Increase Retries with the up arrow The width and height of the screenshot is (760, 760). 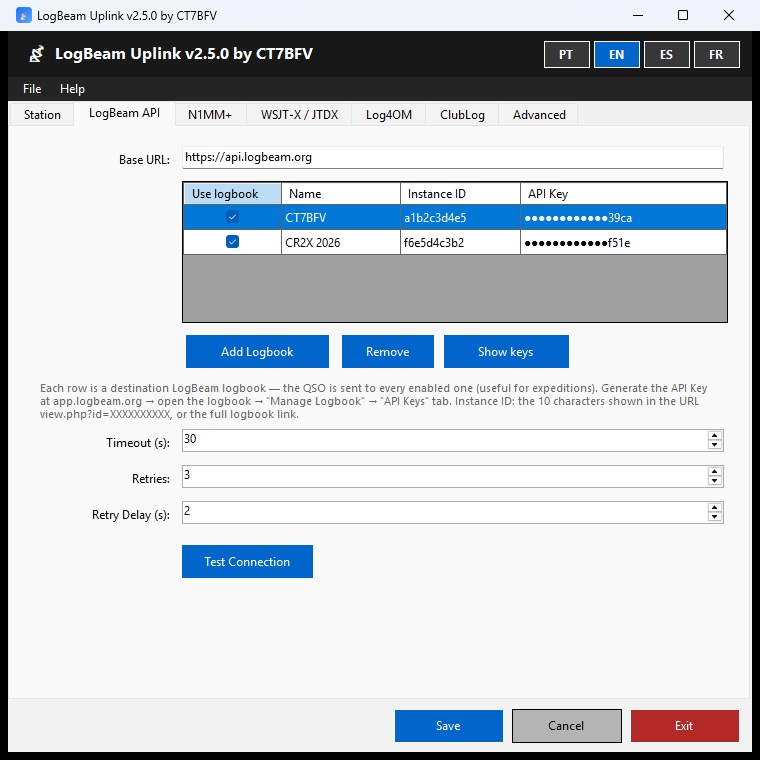(x=714, y=472)
